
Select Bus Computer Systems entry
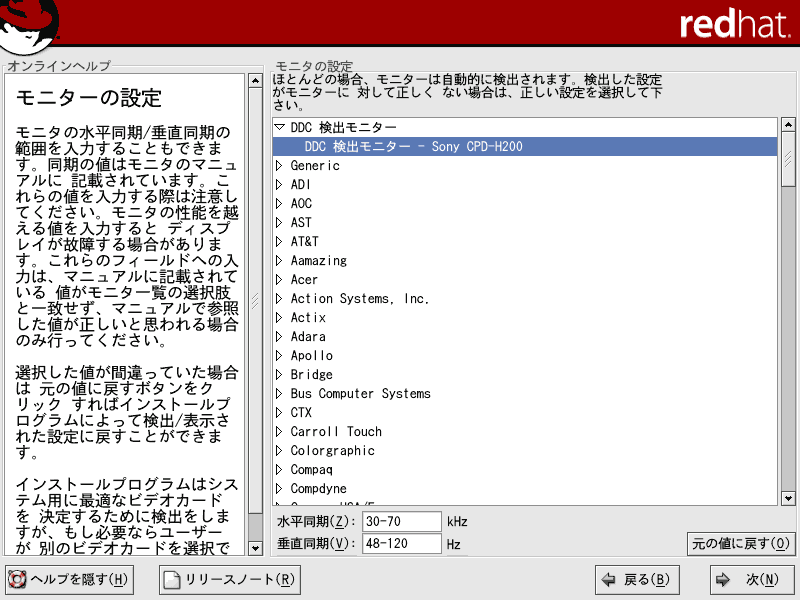pos(360,394)
